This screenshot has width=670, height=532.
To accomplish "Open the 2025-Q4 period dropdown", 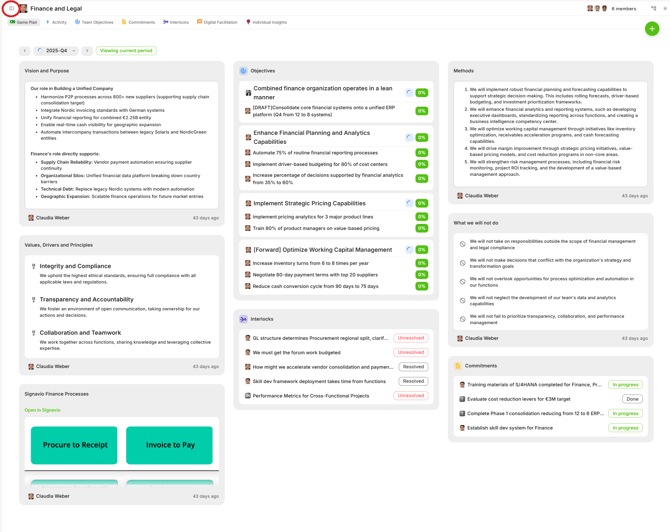I will pyautogui.click(x=56, y=50).
